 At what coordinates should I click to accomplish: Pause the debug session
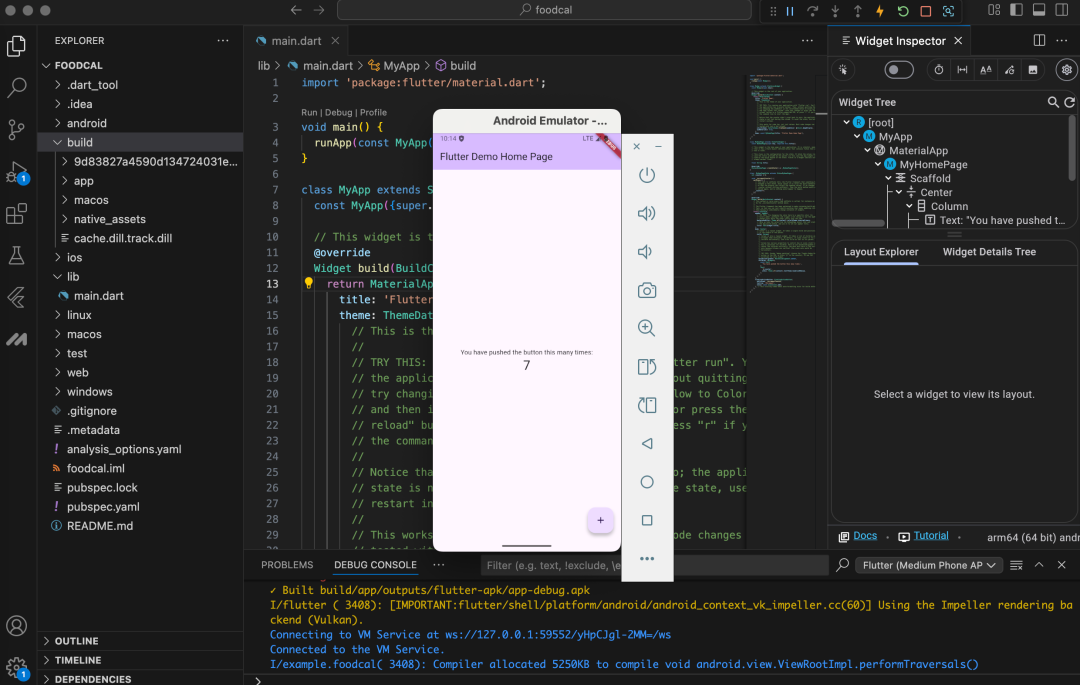[x=790, y=11]
